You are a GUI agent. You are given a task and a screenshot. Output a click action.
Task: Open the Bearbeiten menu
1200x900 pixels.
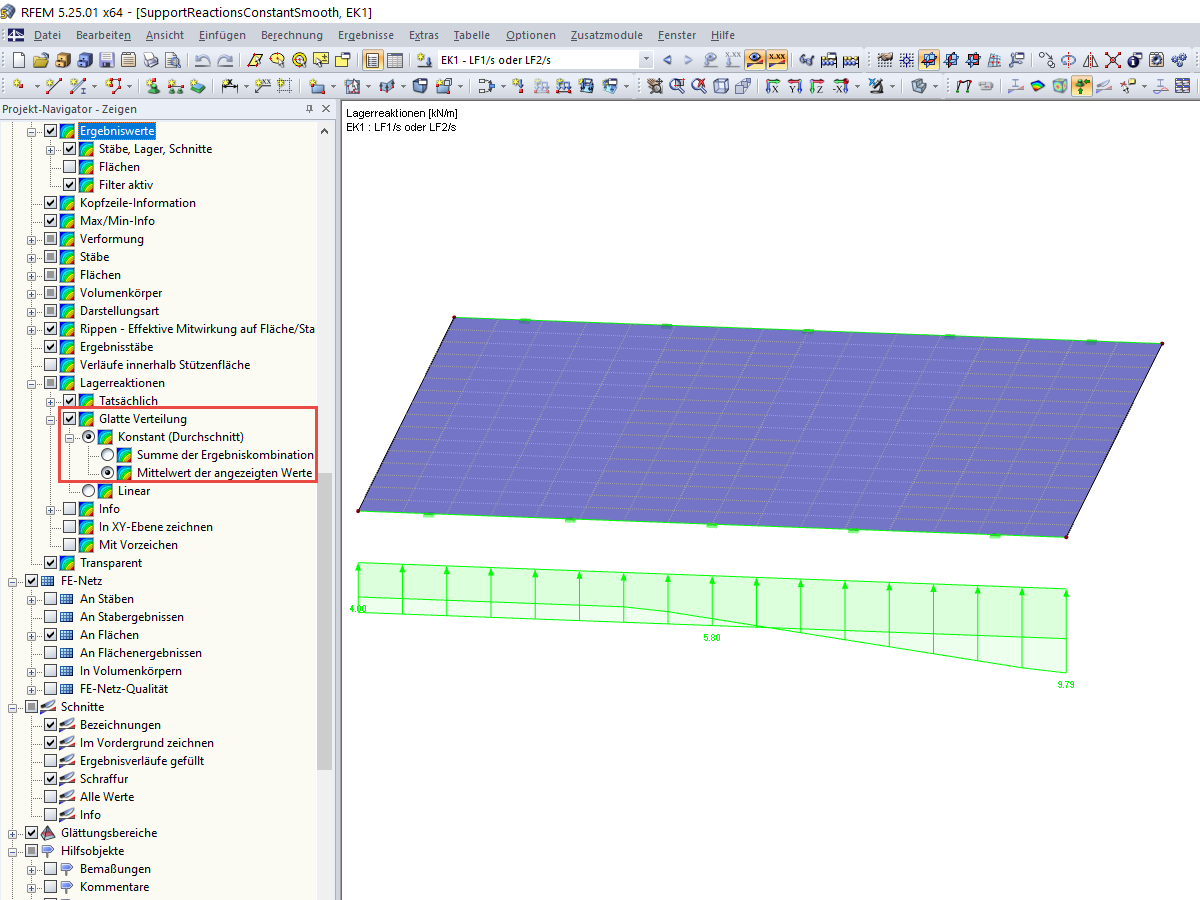coord(103,35)
